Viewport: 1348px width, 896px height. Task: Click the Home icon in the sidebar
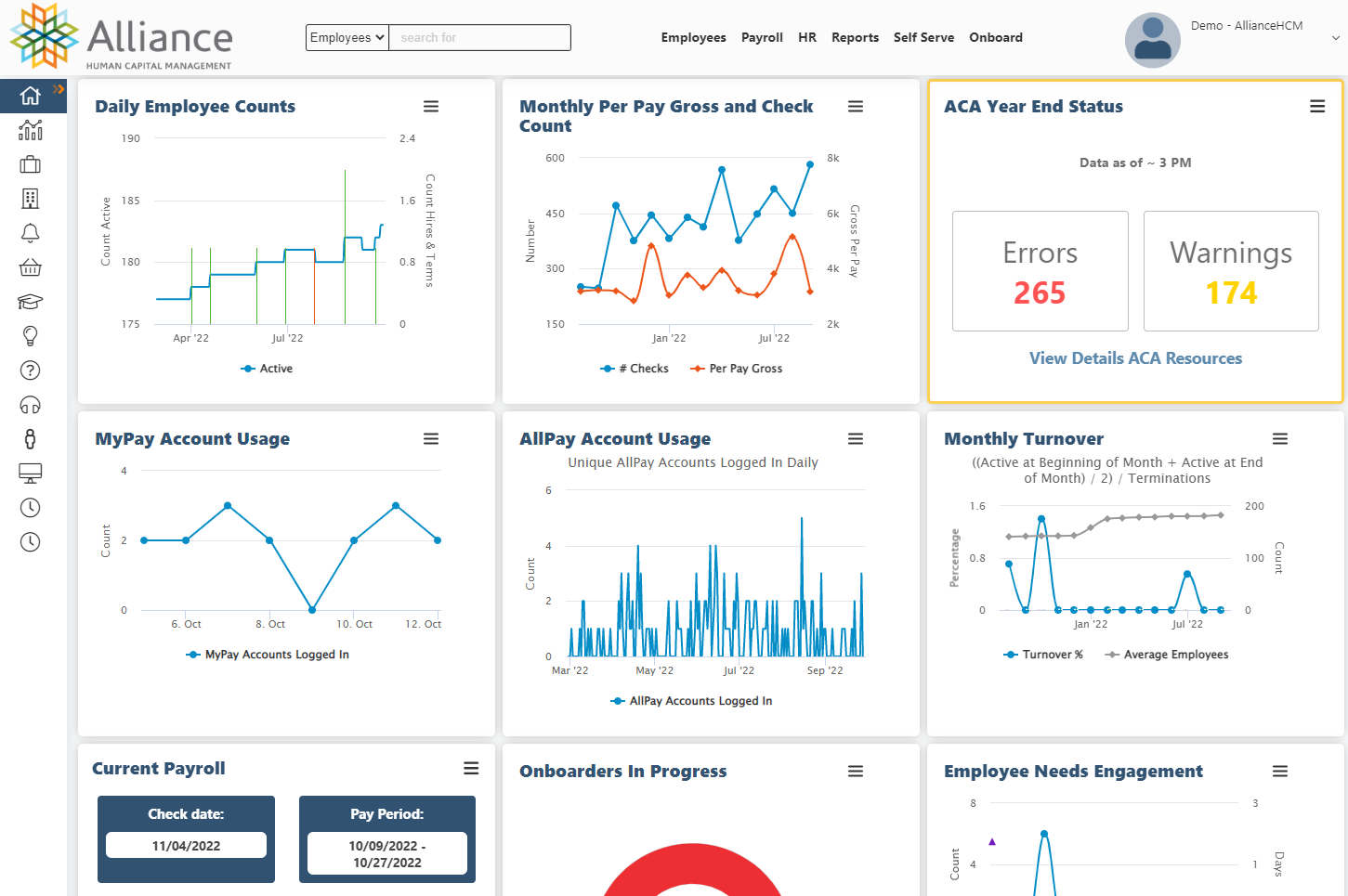(x=30, y=97)
